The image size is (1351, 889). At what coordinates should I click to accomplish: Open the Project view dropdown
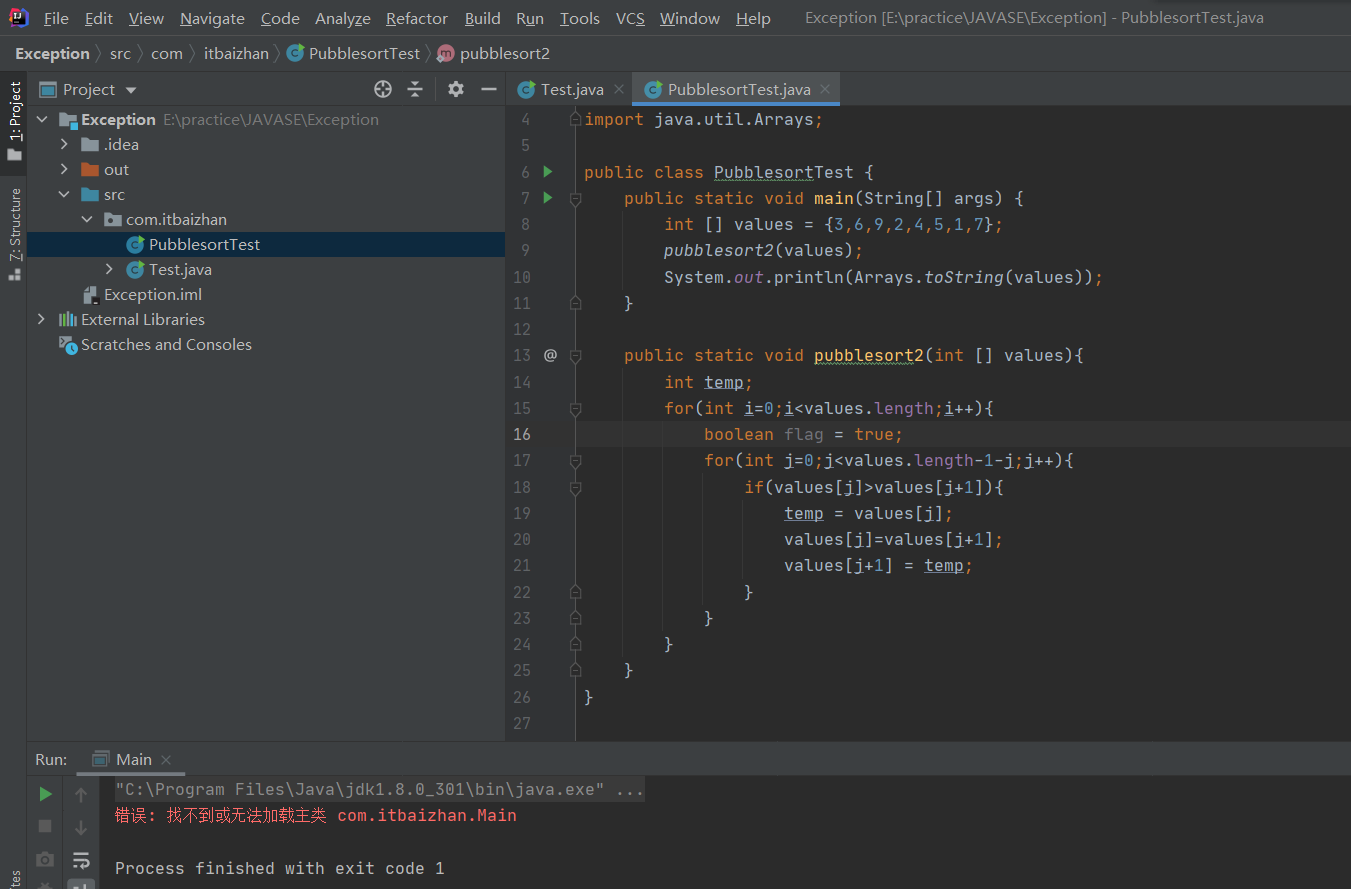131,90
